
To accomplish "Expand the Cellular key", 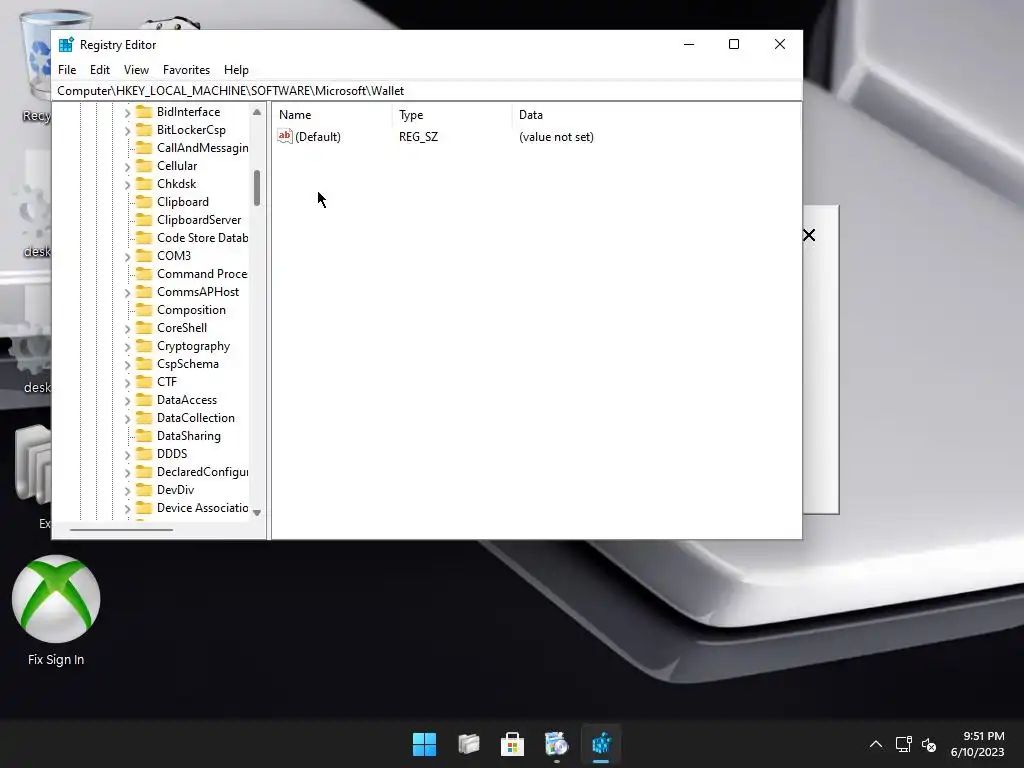I will click(x=127, y=167).
